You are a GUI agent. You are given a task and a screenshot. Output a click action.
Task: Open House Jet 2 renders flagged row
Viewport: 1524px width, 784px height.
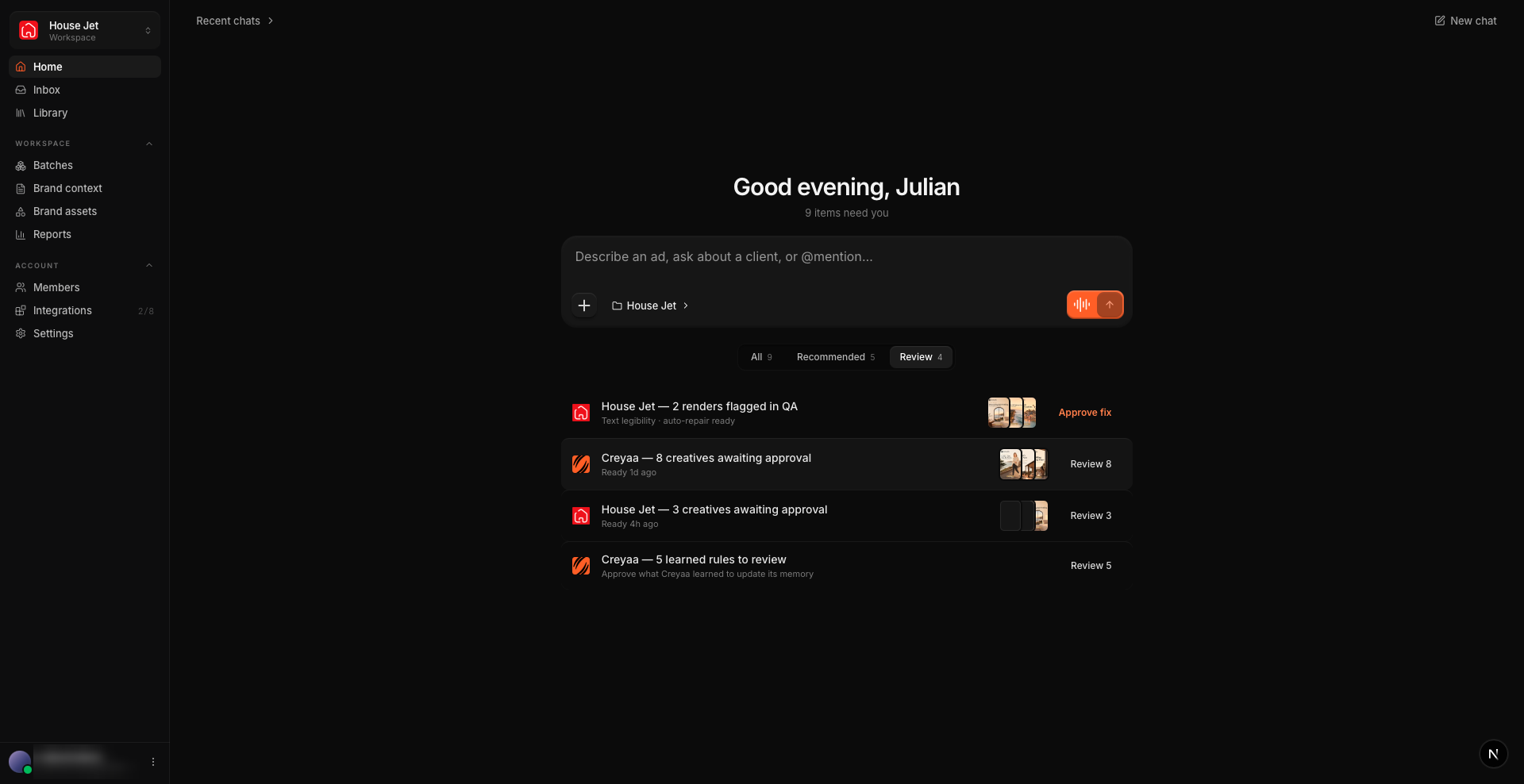[846, 413]
